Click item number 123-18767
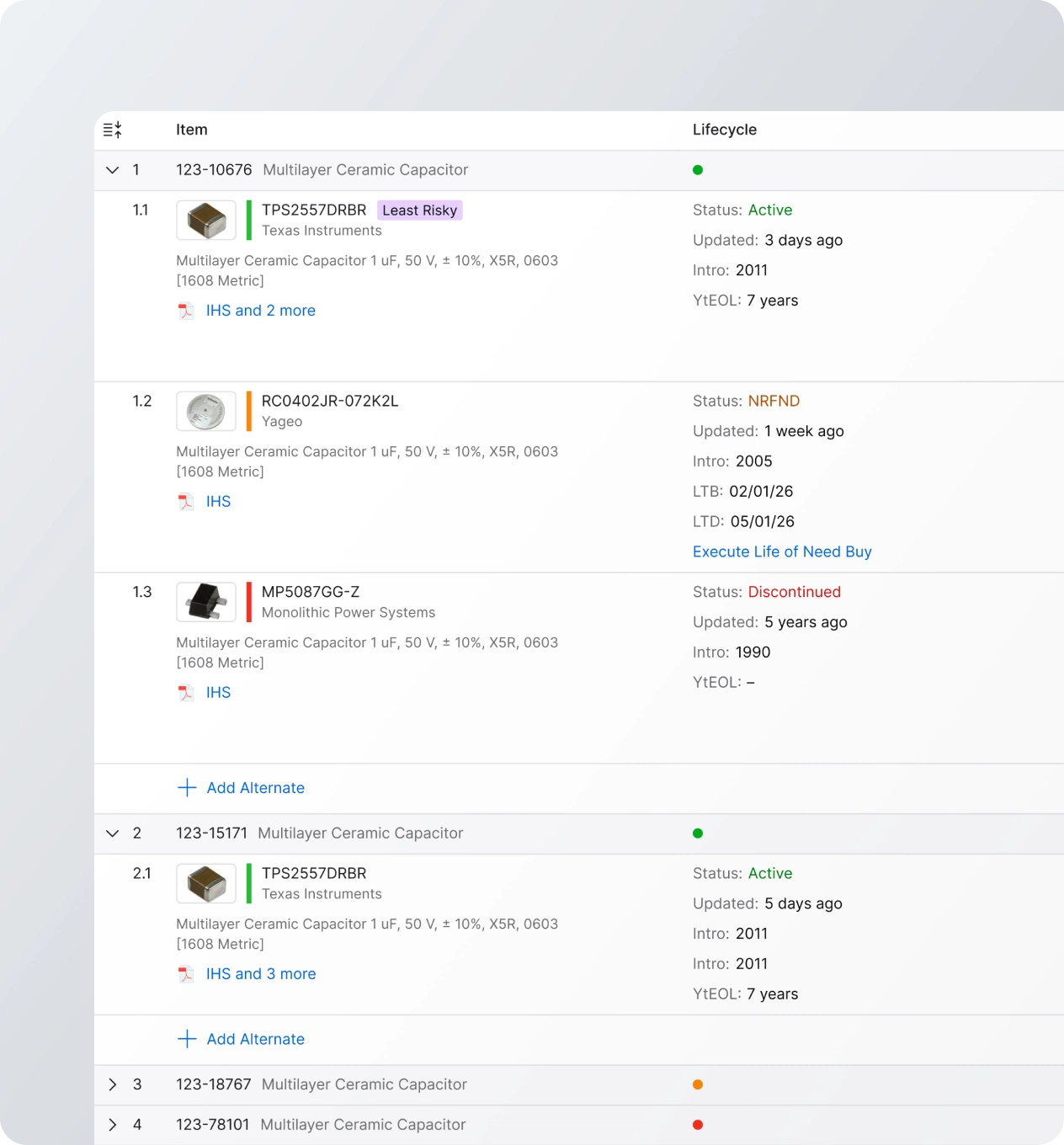The height and width of the screenshot is (1145, 1064). tap(214, 1084)
